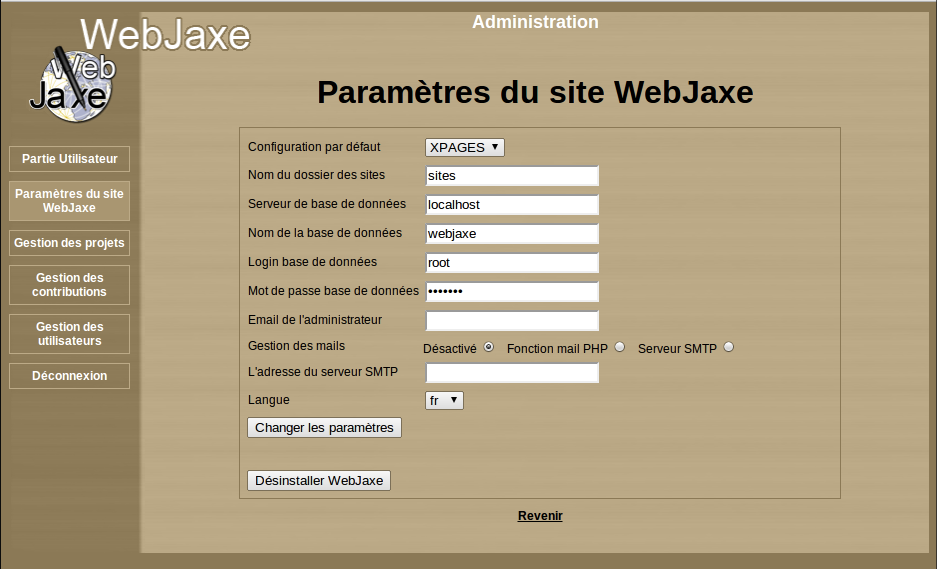Go to Paramètres du site WebJaxe menu
Viewport: 937px width, 569px height.
click(69, 201)
